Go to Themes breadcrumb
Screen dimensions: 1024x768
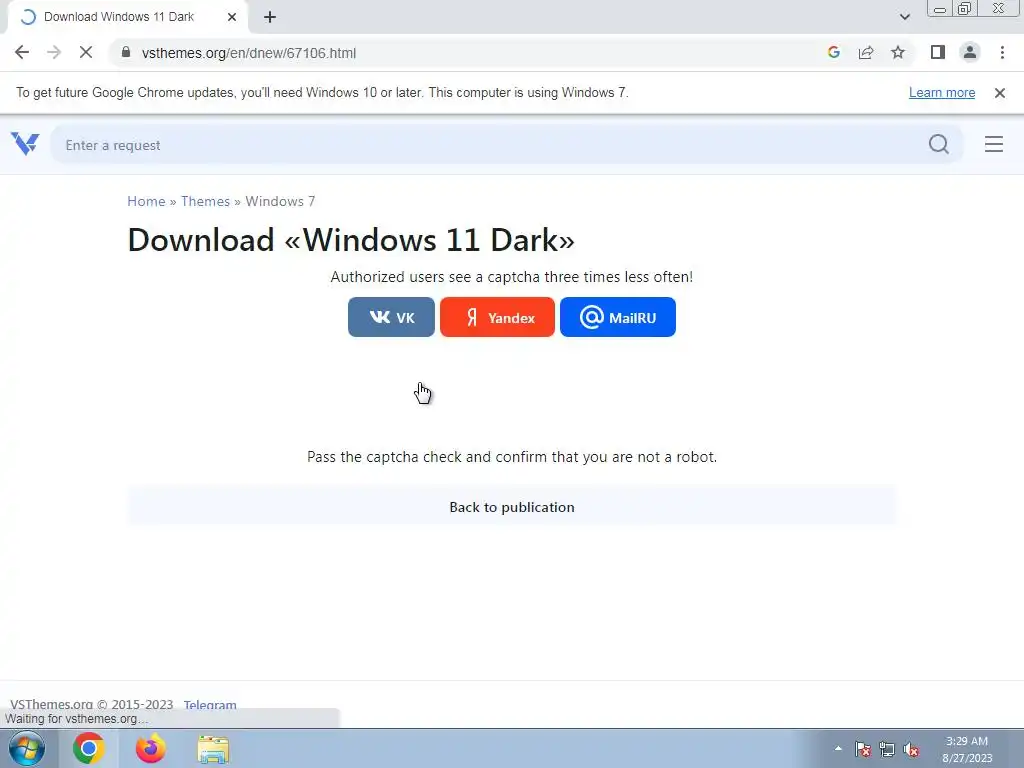[205, 201]
